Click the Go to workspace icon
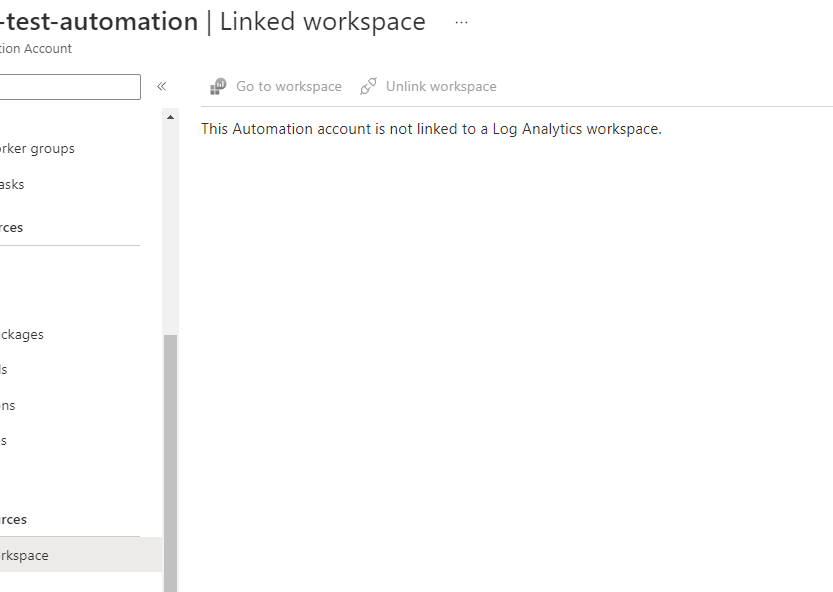The image size is (833, 592). (216, 86)
